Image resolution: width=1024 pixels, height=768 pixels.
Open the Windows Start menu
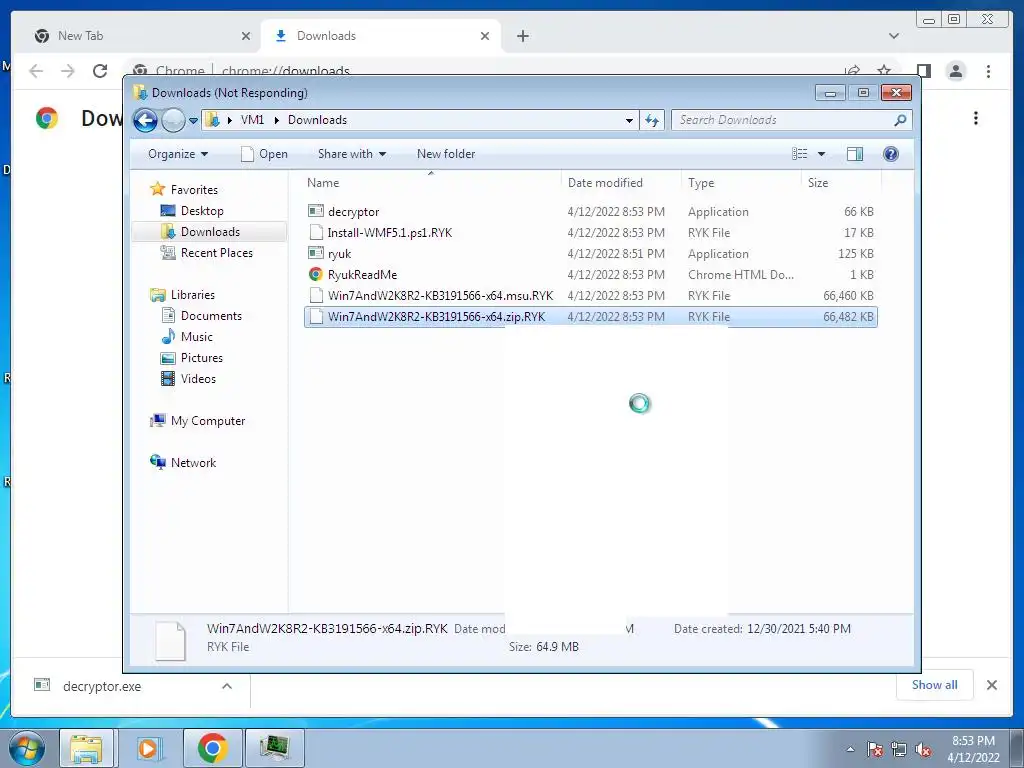click(x=27, y=748)
